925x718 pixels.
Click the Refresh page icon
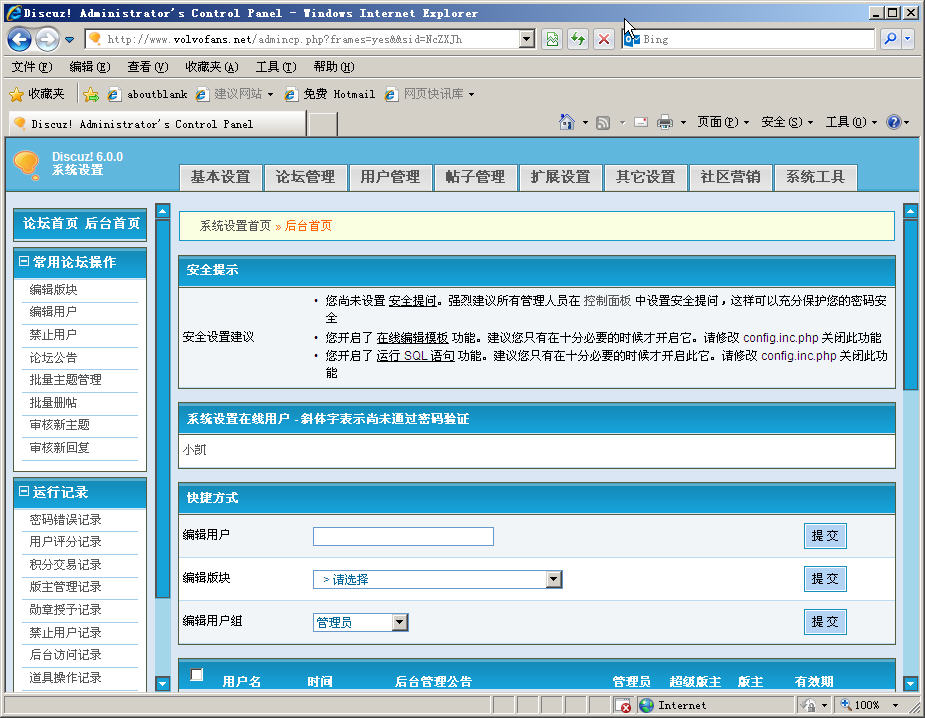coord(578,40)
